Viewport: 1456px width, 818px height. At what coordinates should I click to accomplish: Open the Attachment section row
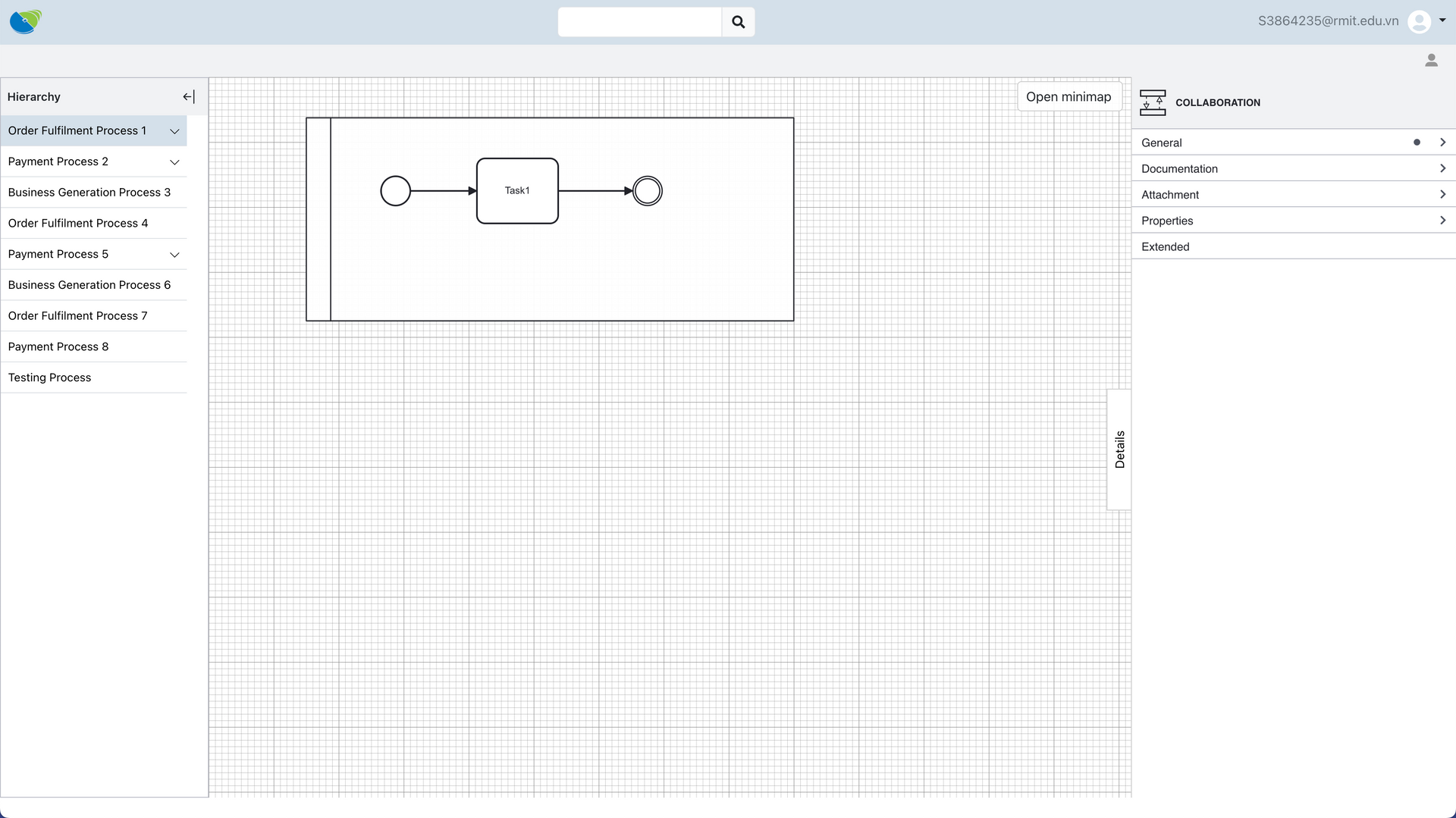pyautogui.click(x=1294, y=195)
